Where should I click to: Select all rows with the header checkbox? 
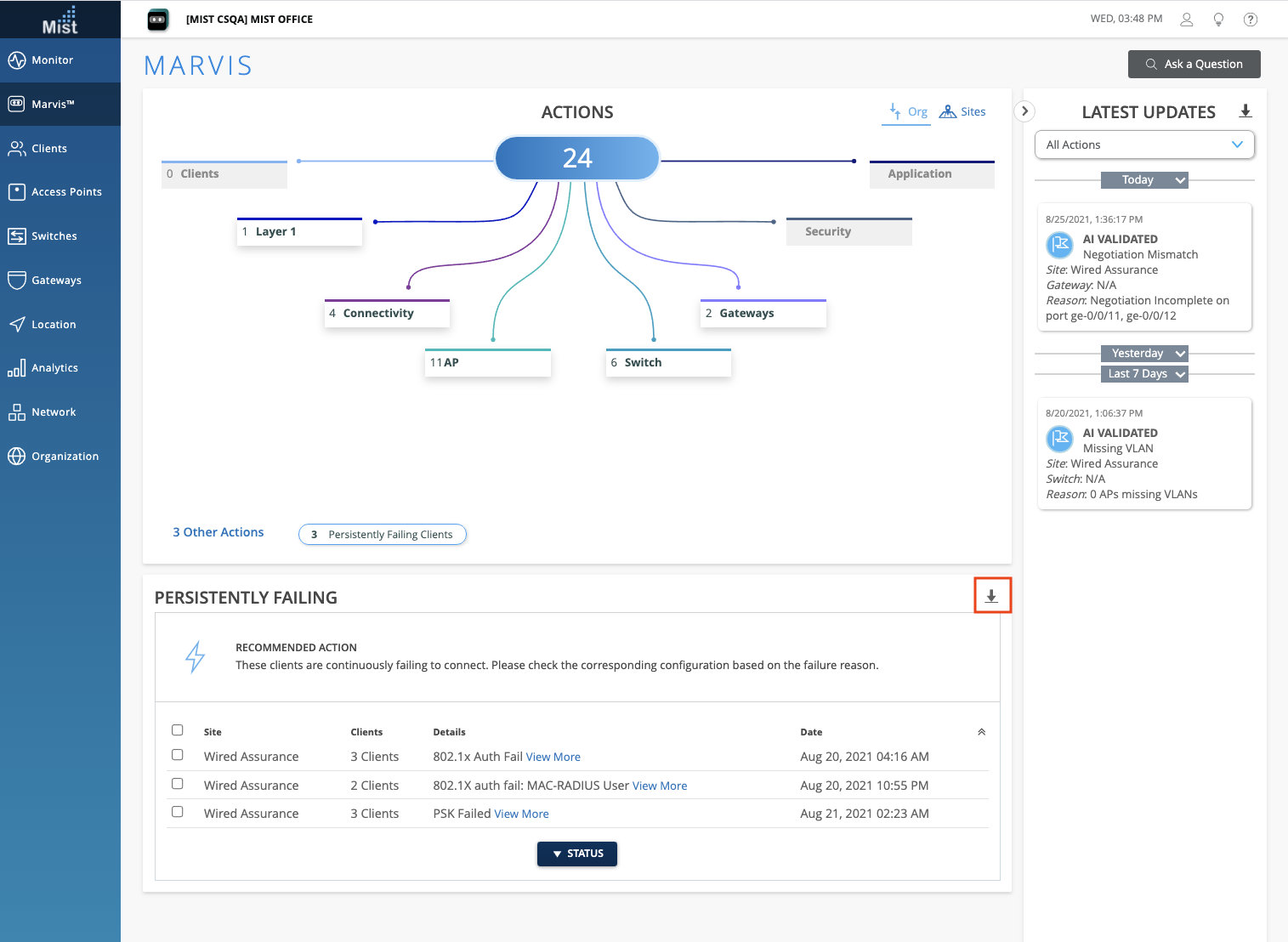pos(178,730)
